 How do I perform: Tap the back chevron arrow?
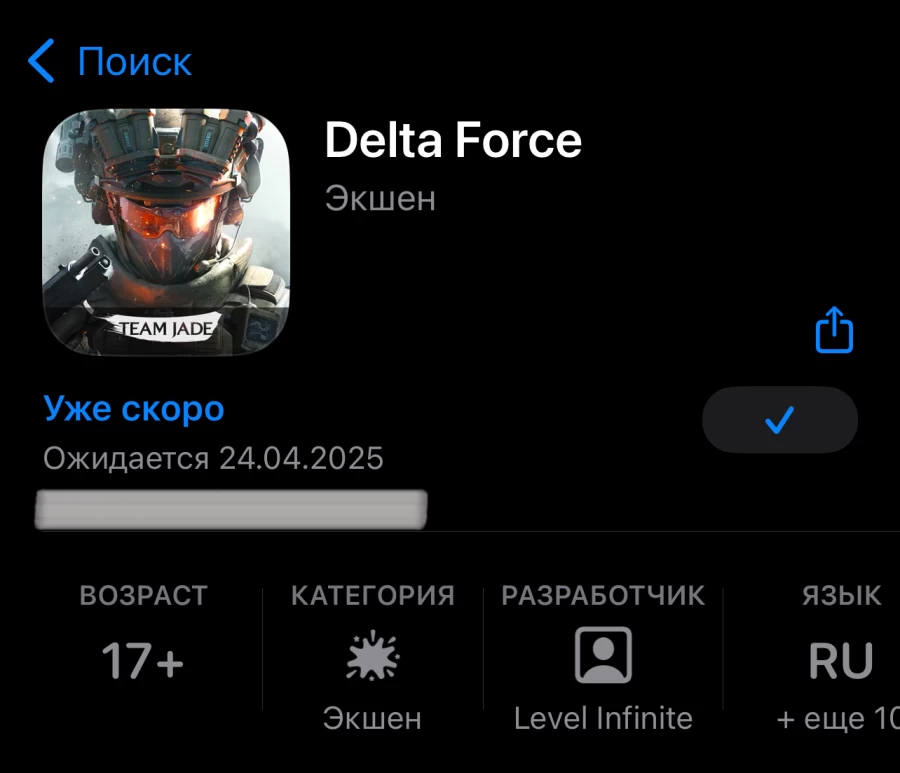(42, 61)
